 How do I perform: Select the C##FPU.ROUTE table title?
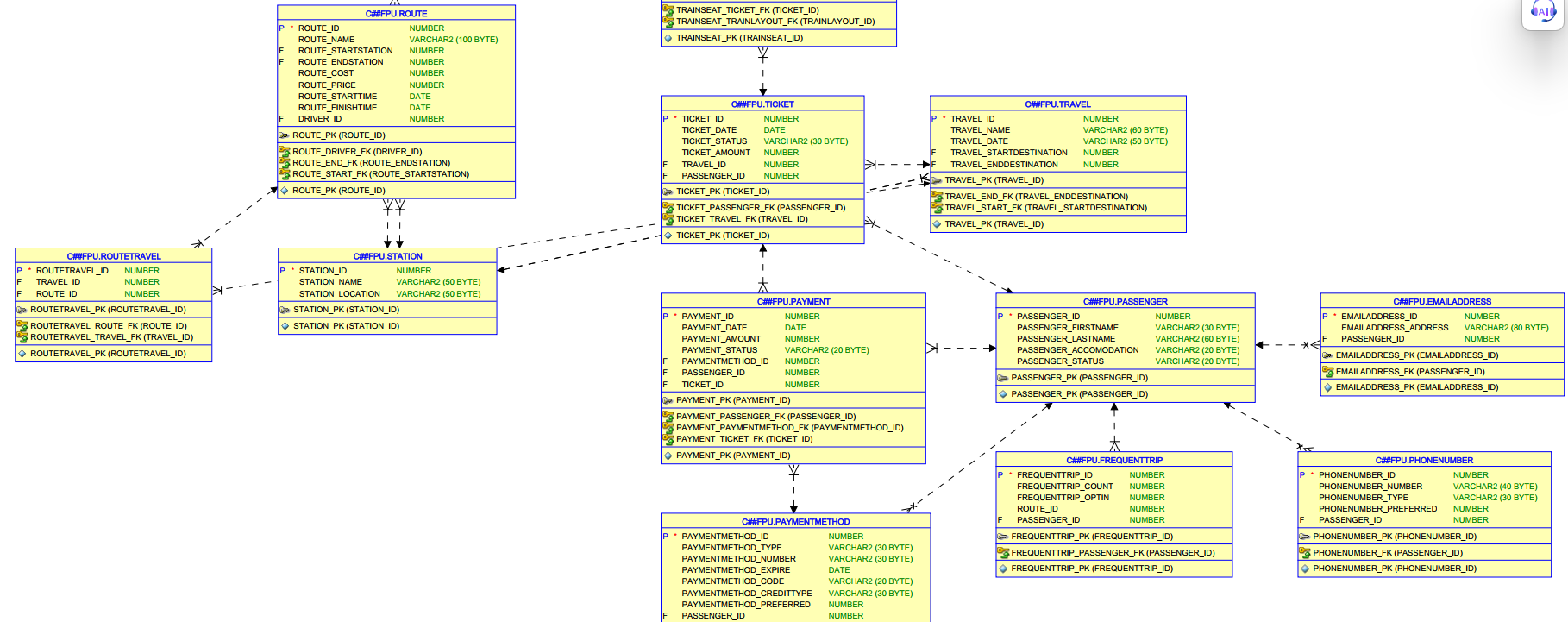[x=396, y=14]
